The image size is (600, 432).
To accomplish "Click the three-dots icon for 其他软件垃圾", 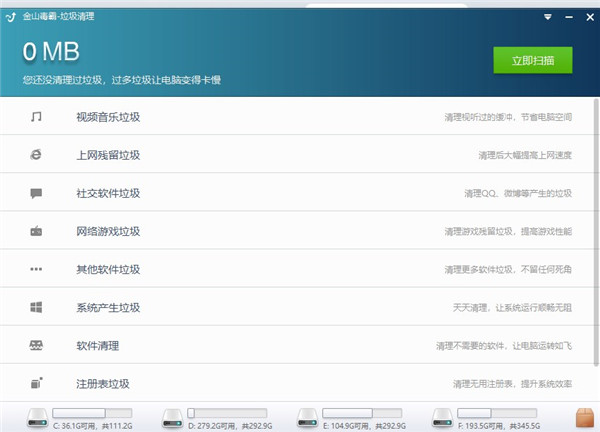I will 36,269.
